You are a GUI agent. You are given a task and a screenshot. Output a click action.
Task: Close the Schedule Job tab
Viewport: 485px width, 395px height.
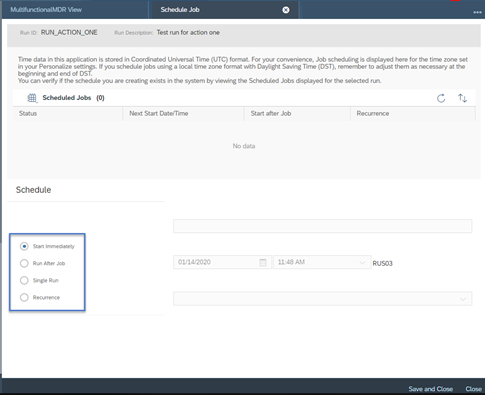pos(286,10)
